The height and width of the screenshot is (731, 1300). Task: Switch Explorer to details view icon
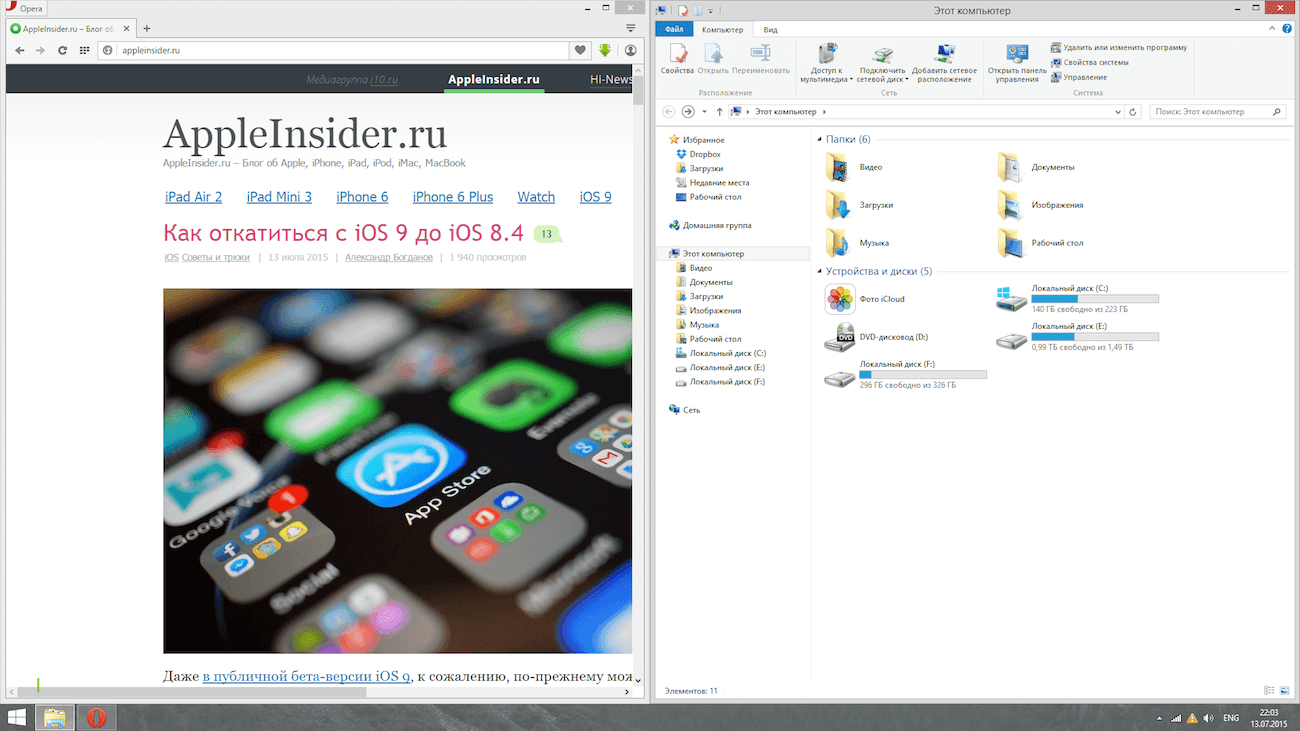1269,691
